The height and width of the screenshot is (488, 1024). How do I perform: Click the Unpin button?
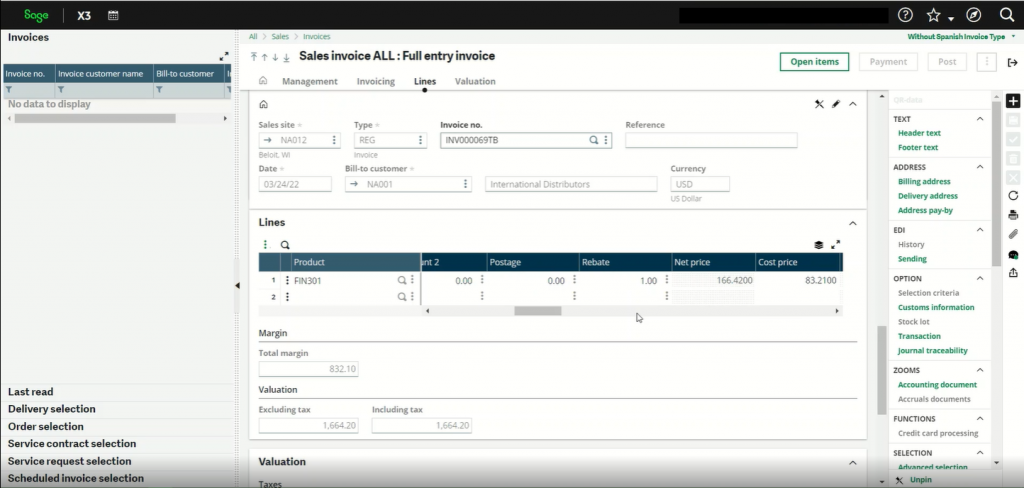pos(921,480)
